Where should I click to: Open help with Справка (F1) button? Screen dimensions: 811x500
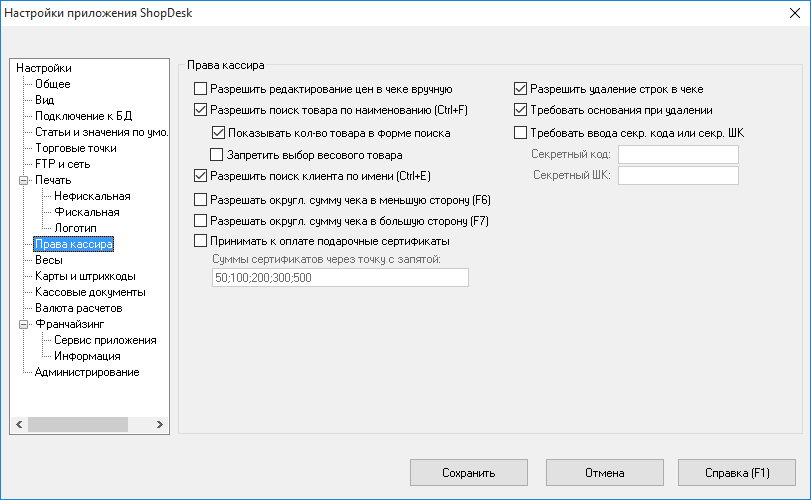(x=736, y=473)
